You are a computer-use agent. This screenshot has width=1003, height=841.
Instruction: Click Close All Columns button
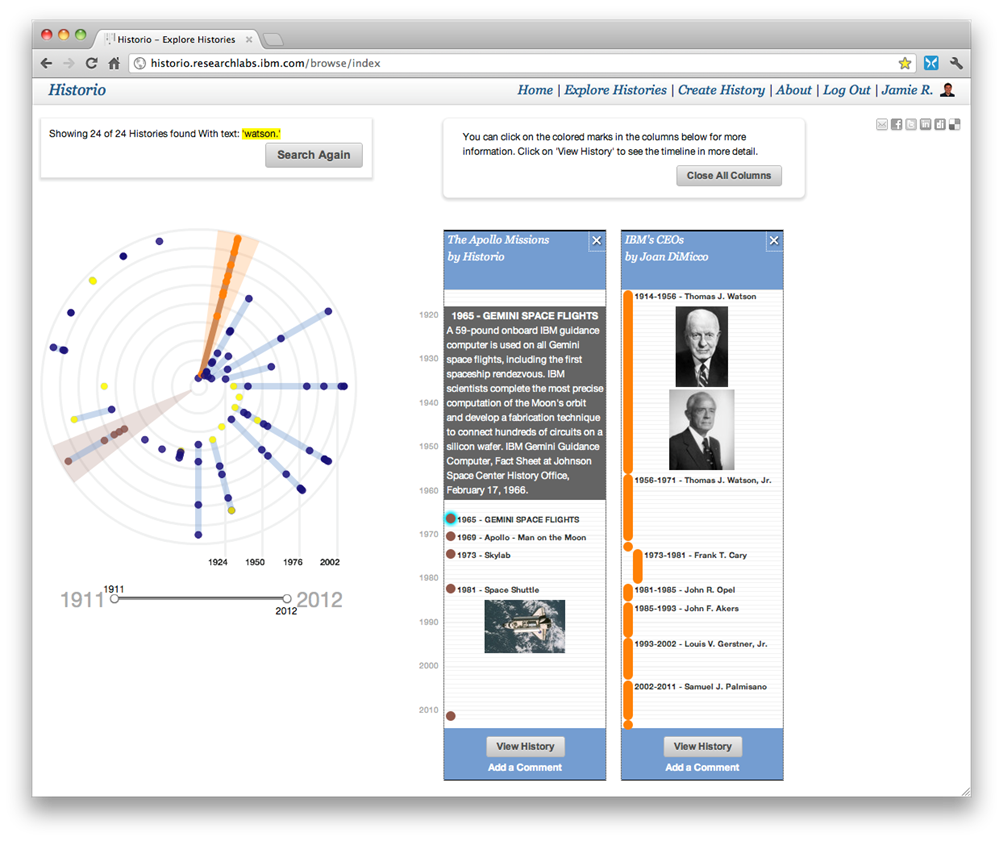click(729, 175)
